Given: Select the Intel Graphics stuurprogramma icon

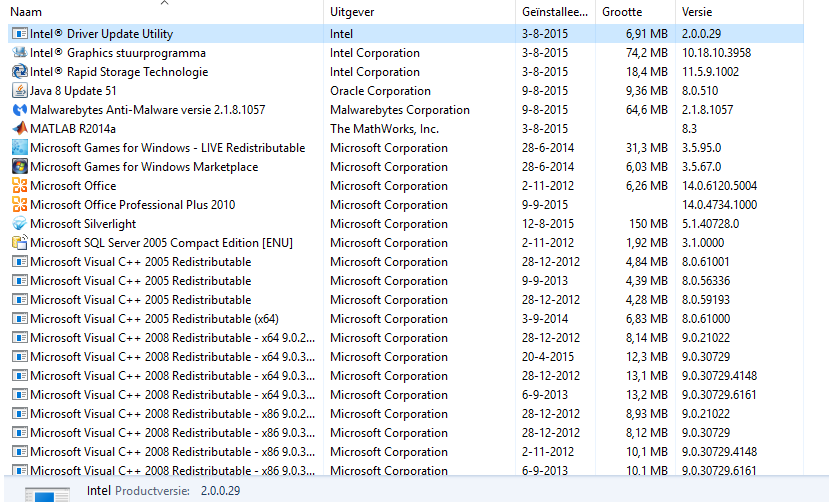Looking at the screenshot, I should (x=20, y=53).
